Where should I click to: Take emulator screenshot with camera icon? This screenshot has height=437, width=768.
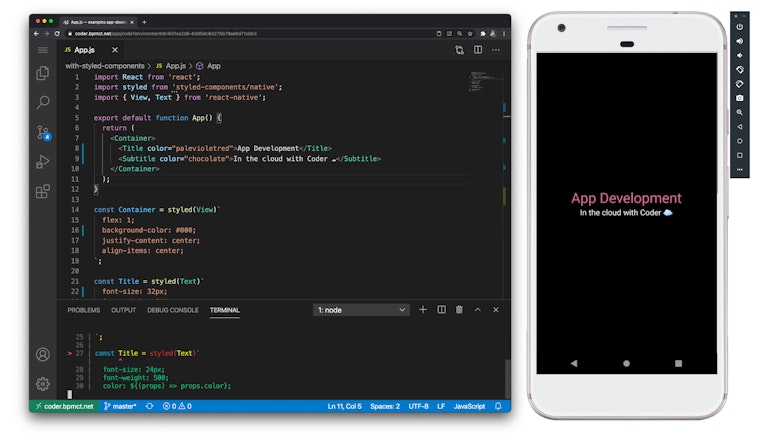click(x=740, y=98)
